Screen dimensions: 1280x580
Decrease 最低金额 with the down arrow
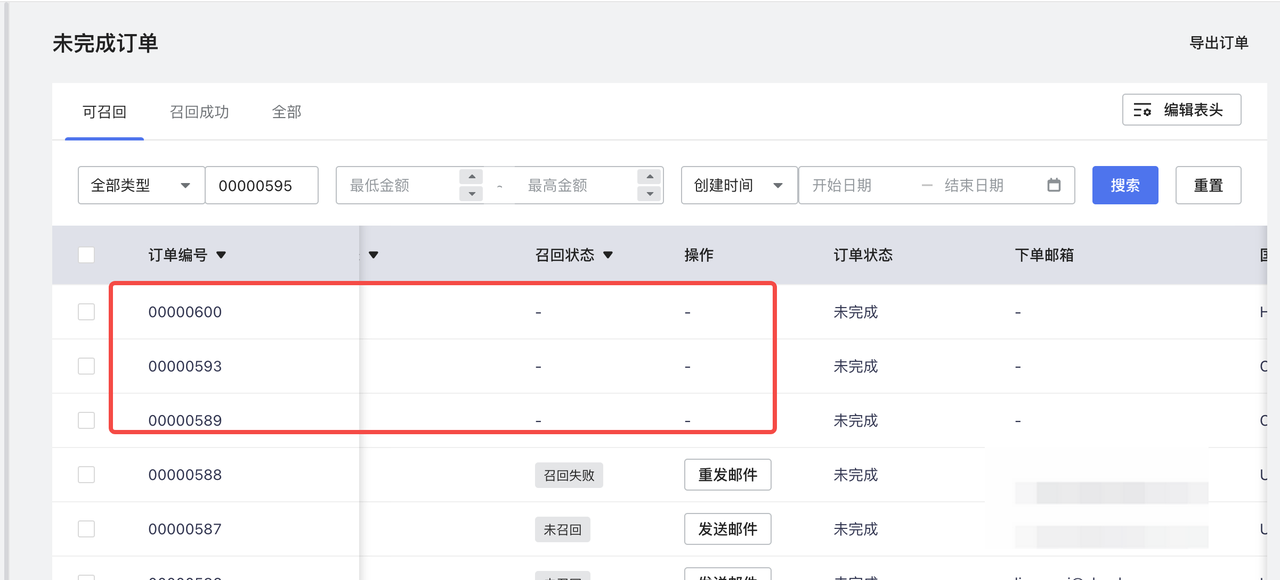471,194
